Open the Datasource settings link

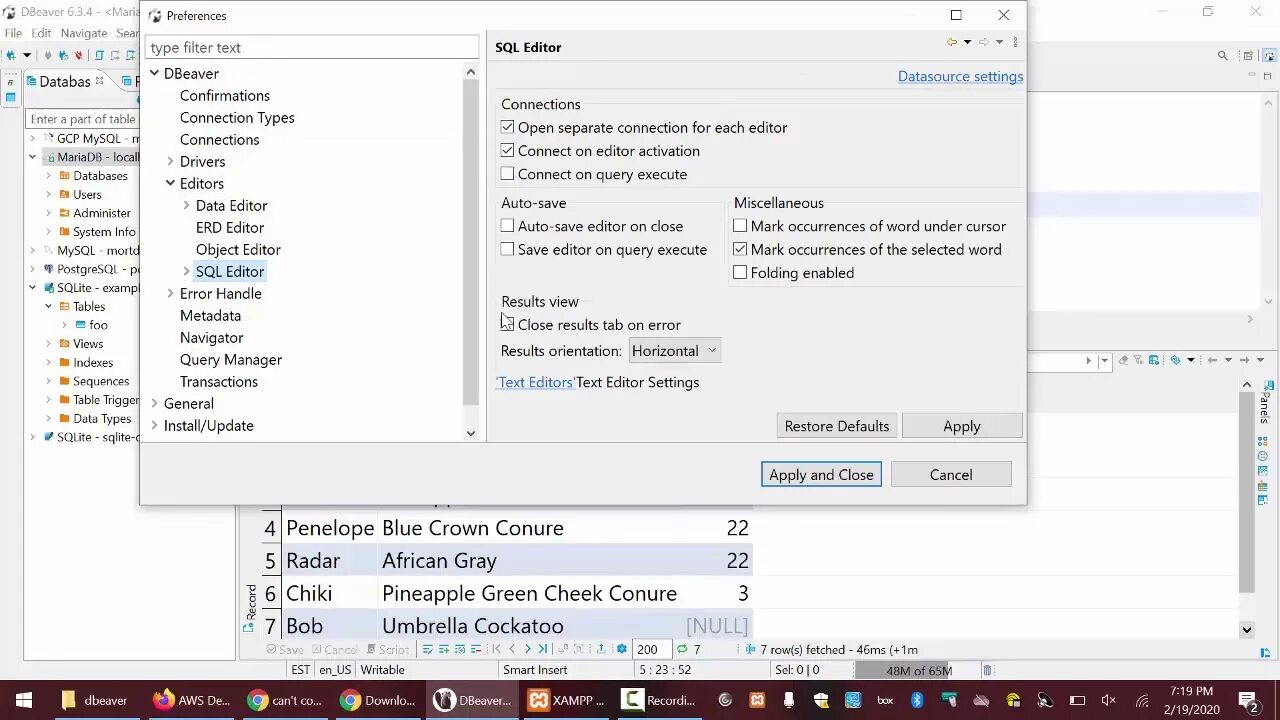tap(960, 76)
